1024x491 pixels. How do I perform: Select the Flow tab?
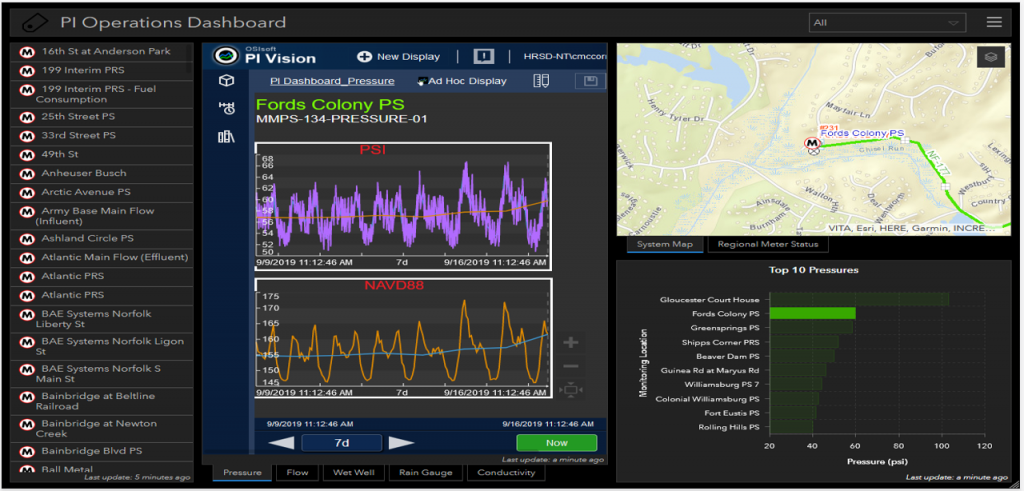click(297, 473)
